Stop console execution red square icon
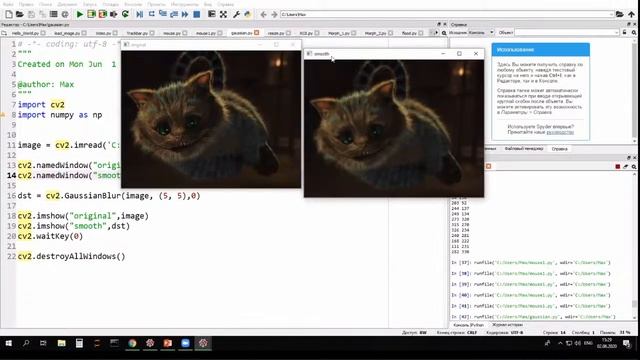 [618, 167]
